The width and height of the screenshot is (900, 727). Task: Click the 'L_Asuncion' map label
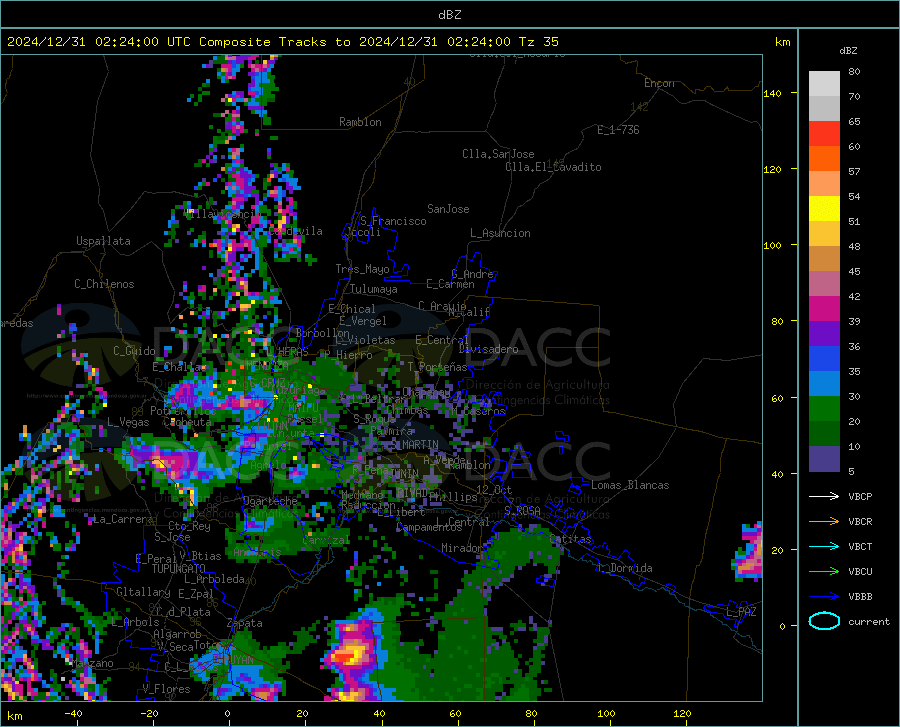point(501,233)
